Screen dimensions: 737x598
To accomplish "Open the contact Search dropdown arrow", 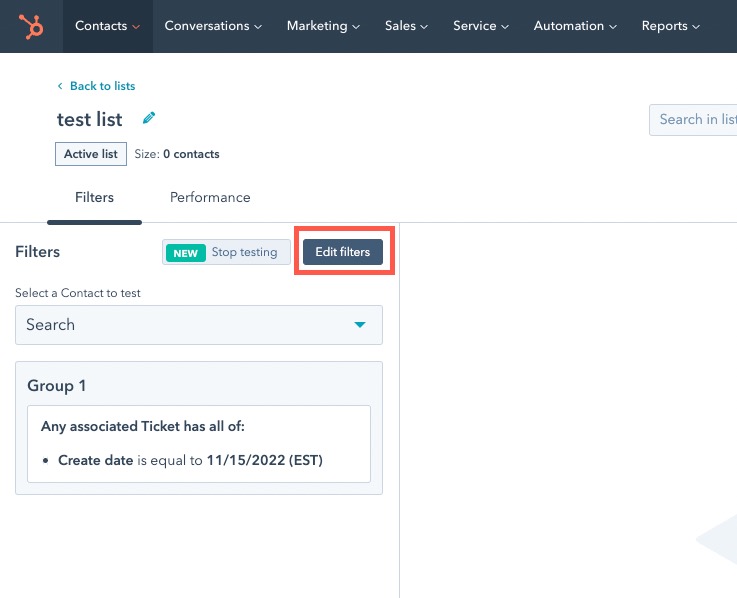I will (360, 325).
